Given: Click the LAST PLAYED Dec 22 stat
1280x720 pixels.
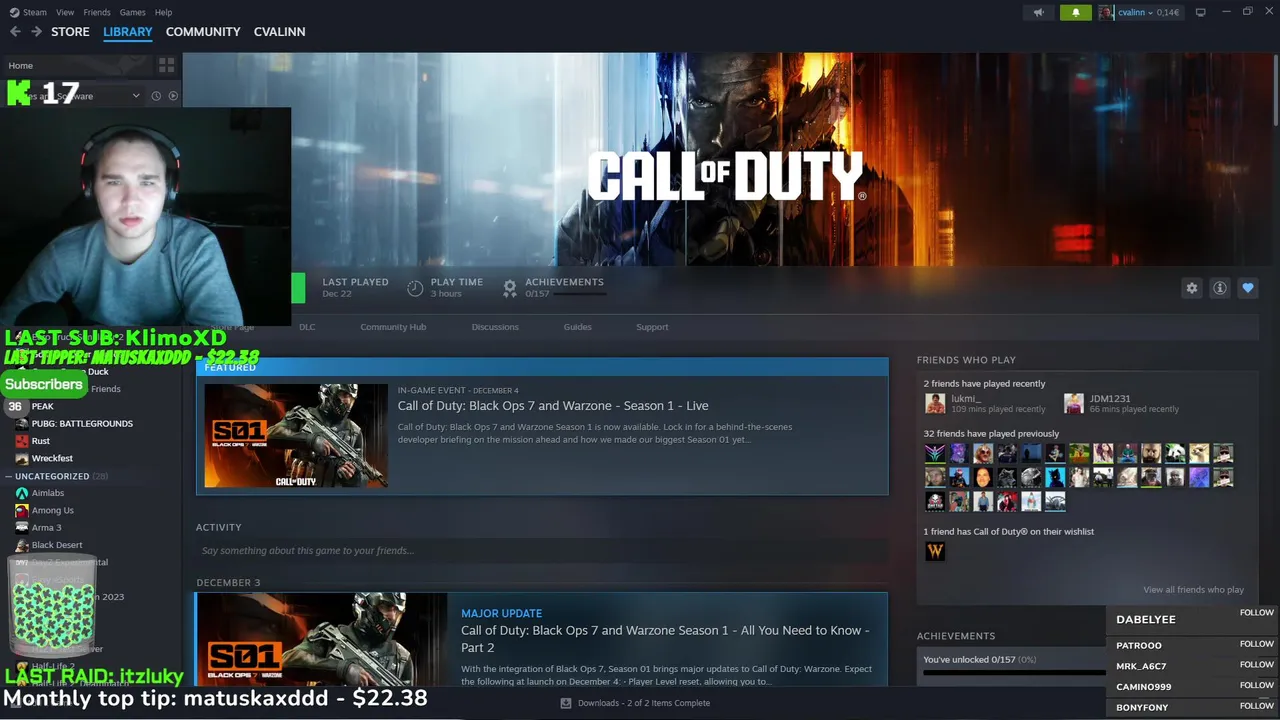Looking at the screenshot, I should click(x=355, y=288).
